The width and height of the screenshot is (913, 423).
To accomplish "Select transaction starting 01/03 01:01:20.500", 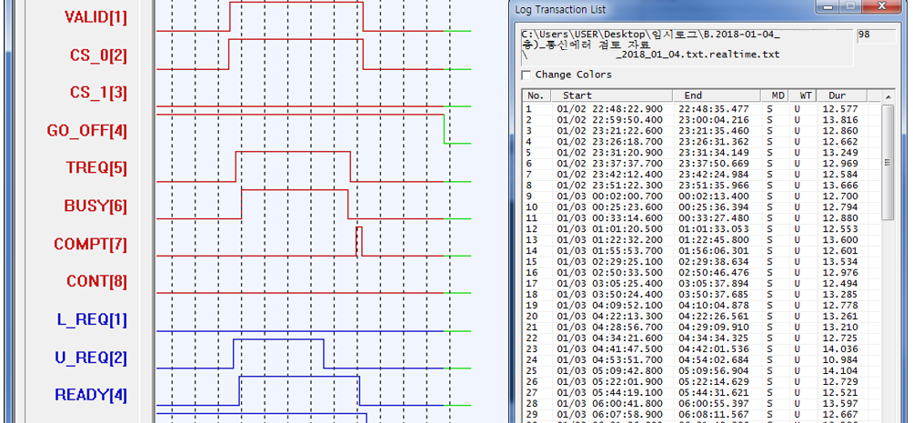I will [702, 229].
